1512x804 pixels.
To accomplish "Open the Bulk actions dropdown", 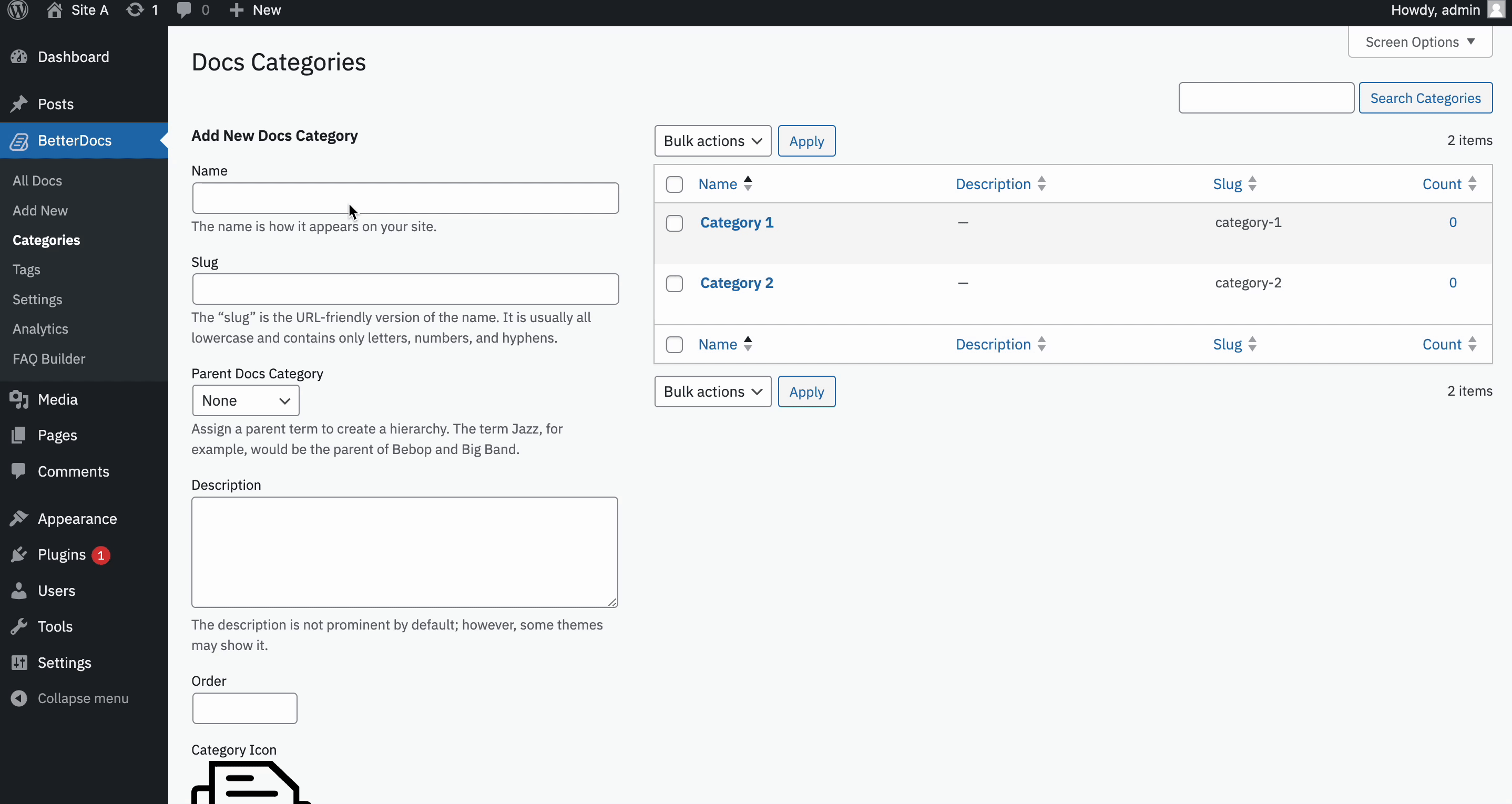I will point(712,141).
